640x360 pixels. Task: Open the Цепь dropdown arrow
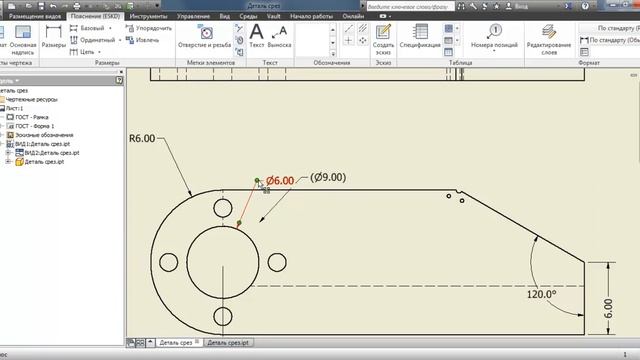(99, 52)
